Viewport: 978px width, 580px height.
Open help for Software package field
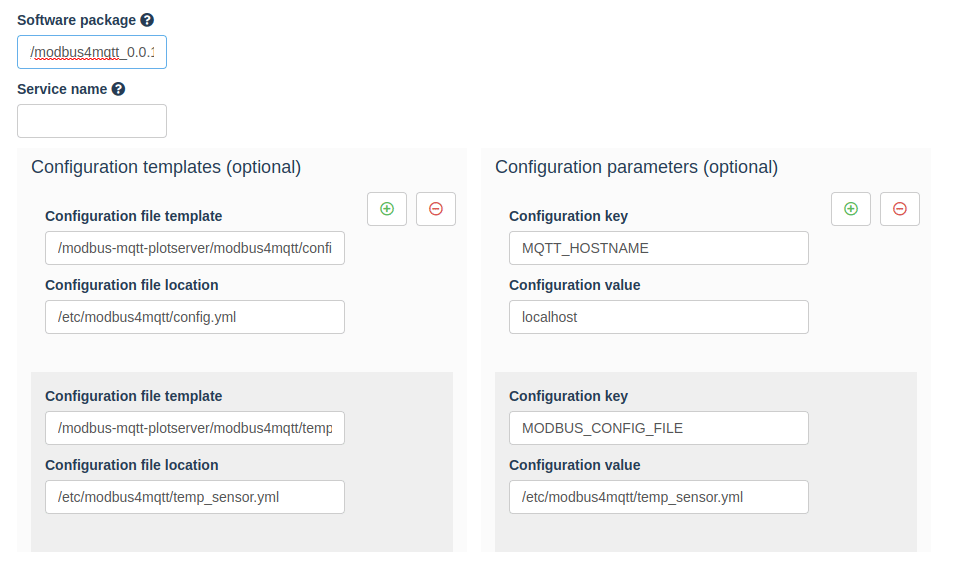(x=147, y=19)
